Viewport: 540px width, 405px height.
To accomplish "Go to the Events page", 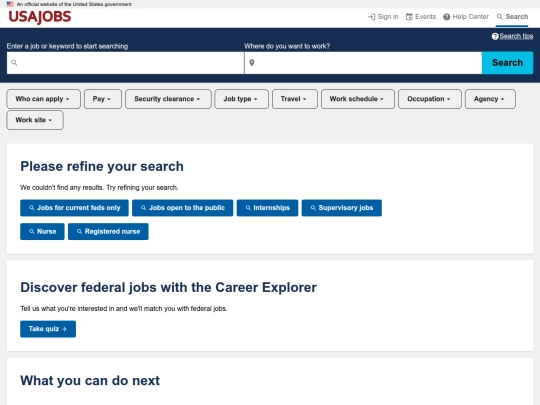I will [420, 17].
